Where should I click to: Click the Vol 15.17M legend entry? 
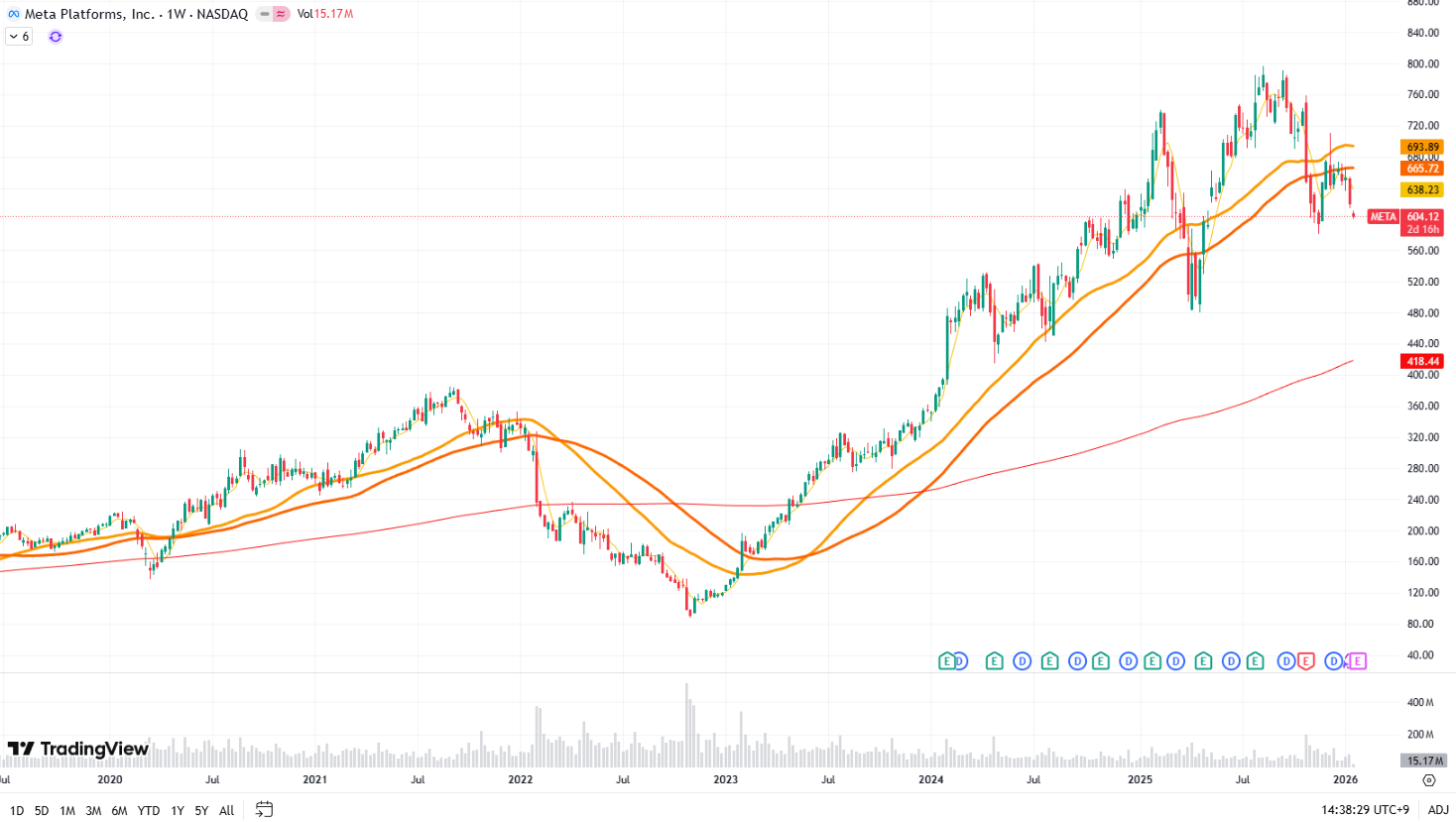coord(325,14)
